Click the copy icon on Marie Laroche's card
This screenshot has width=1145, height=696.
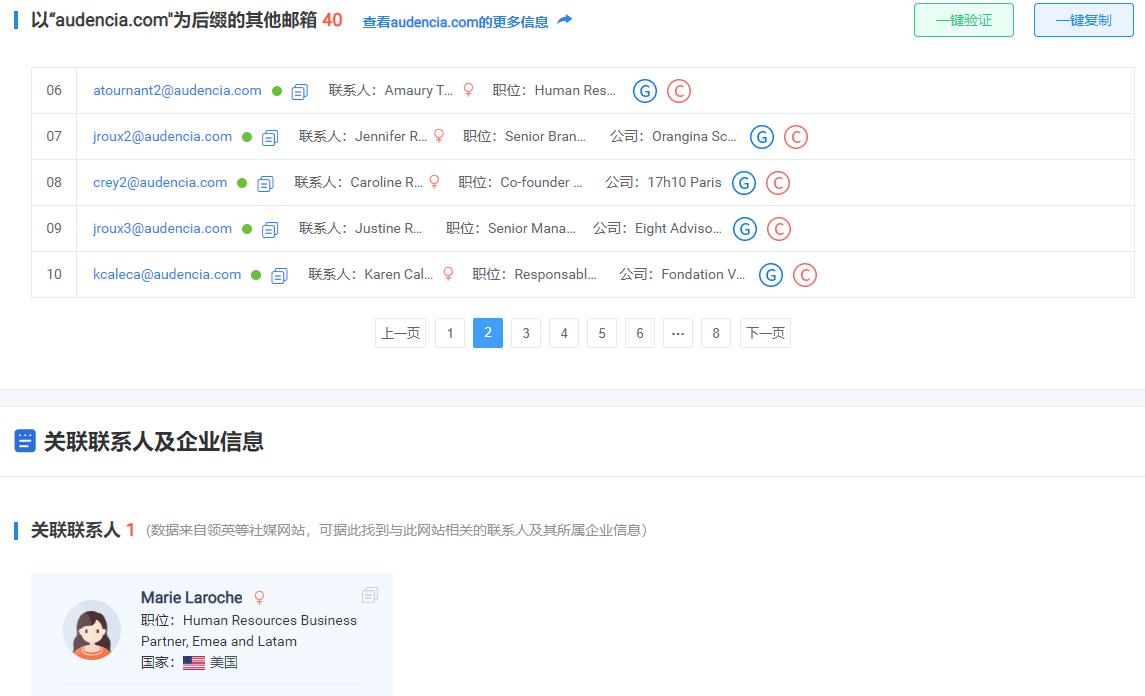370,594
